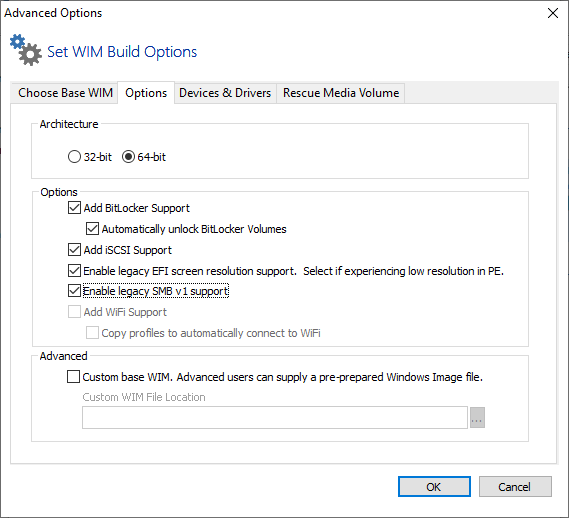Dismiss the dialog with Cancel

[515, 486]
